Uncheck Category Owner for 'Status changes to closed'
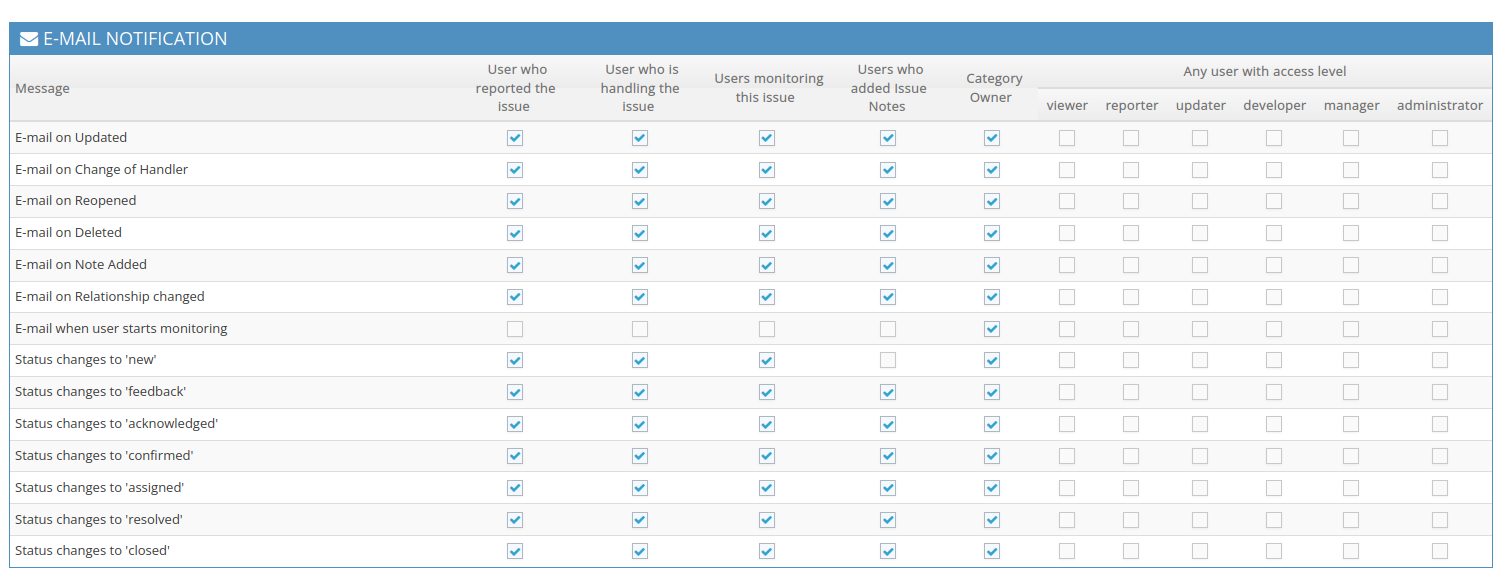 [991, 551]
